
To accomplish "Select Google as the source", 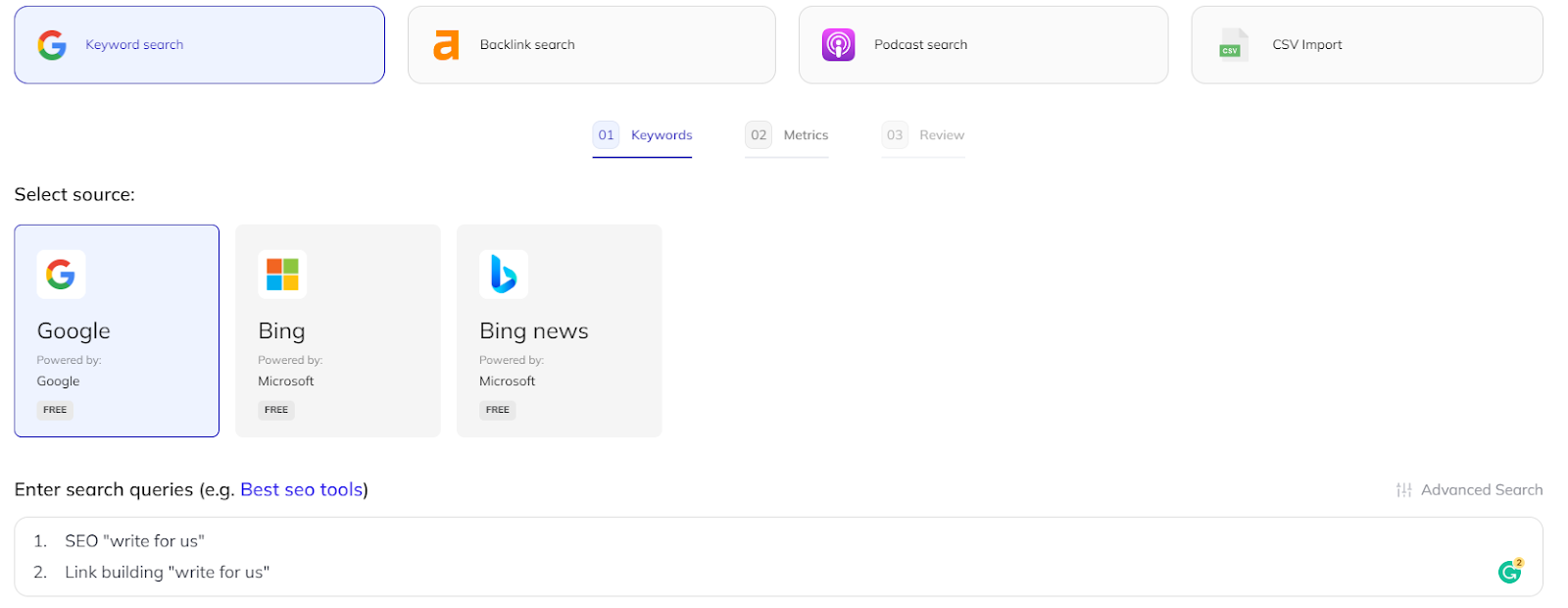I will click(117, 330).
